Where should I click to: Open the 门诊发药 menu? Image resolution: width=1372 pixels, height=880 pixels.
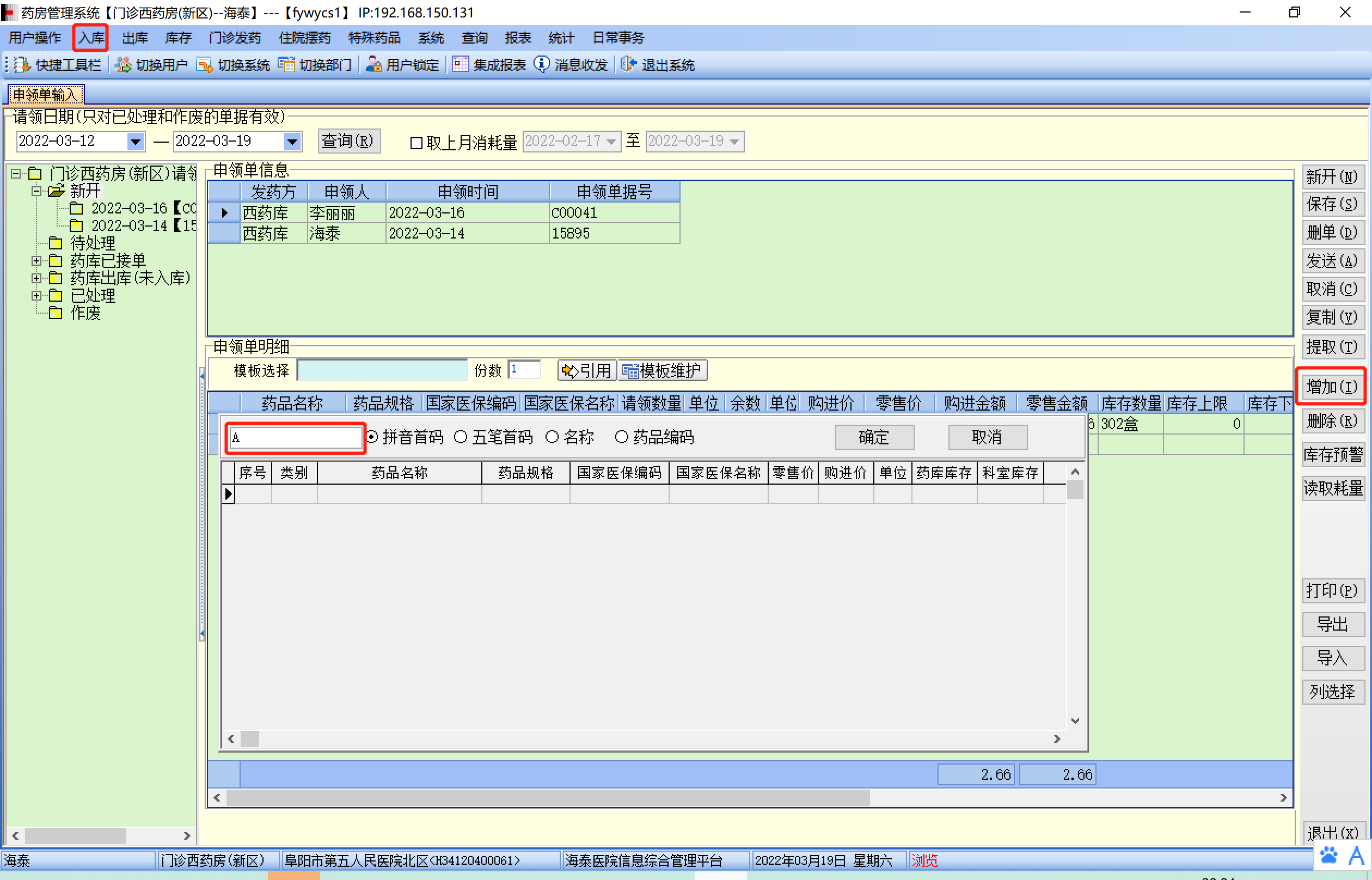point(235,38)
